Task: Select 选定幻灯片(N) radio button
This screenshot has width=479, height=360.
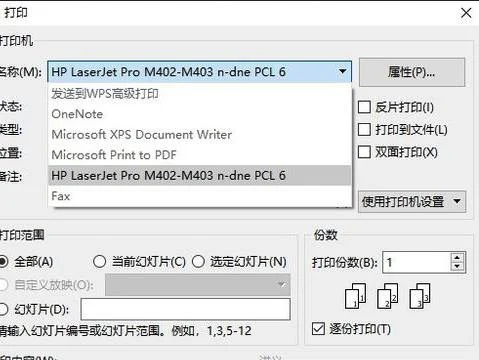Action: click(x=198, y=262)
